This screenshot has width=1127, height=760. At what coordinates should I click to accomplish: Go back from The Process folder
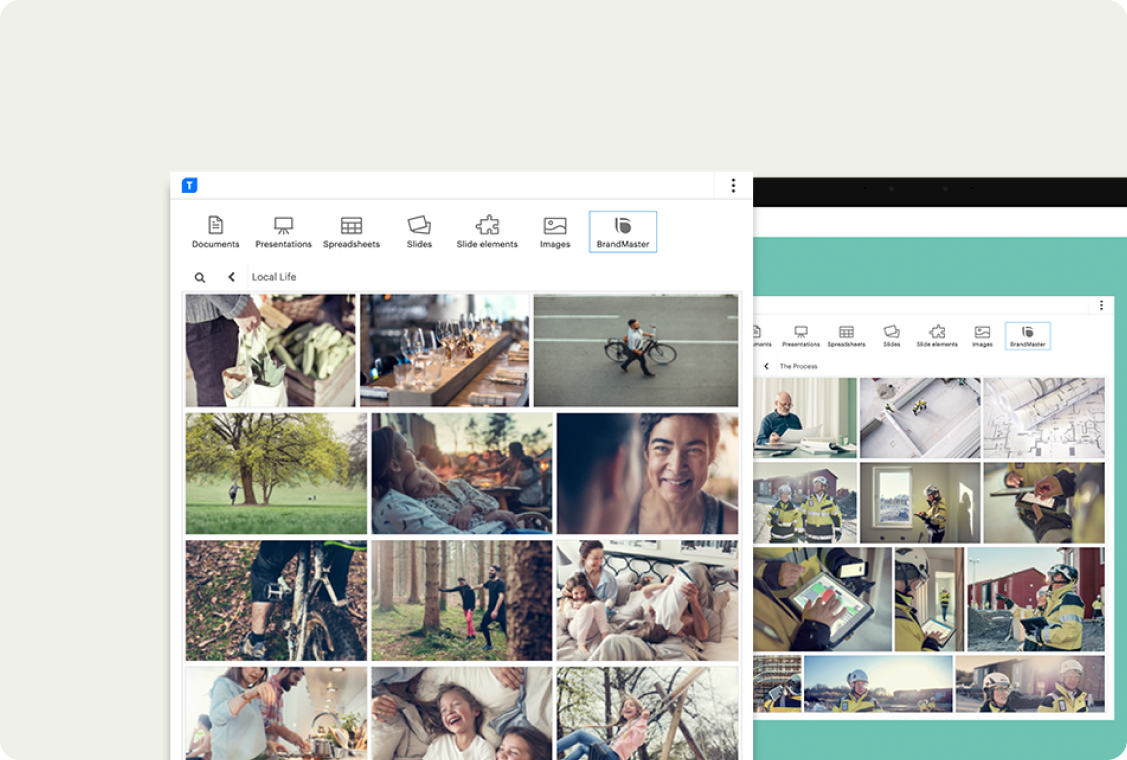point(767,366)
